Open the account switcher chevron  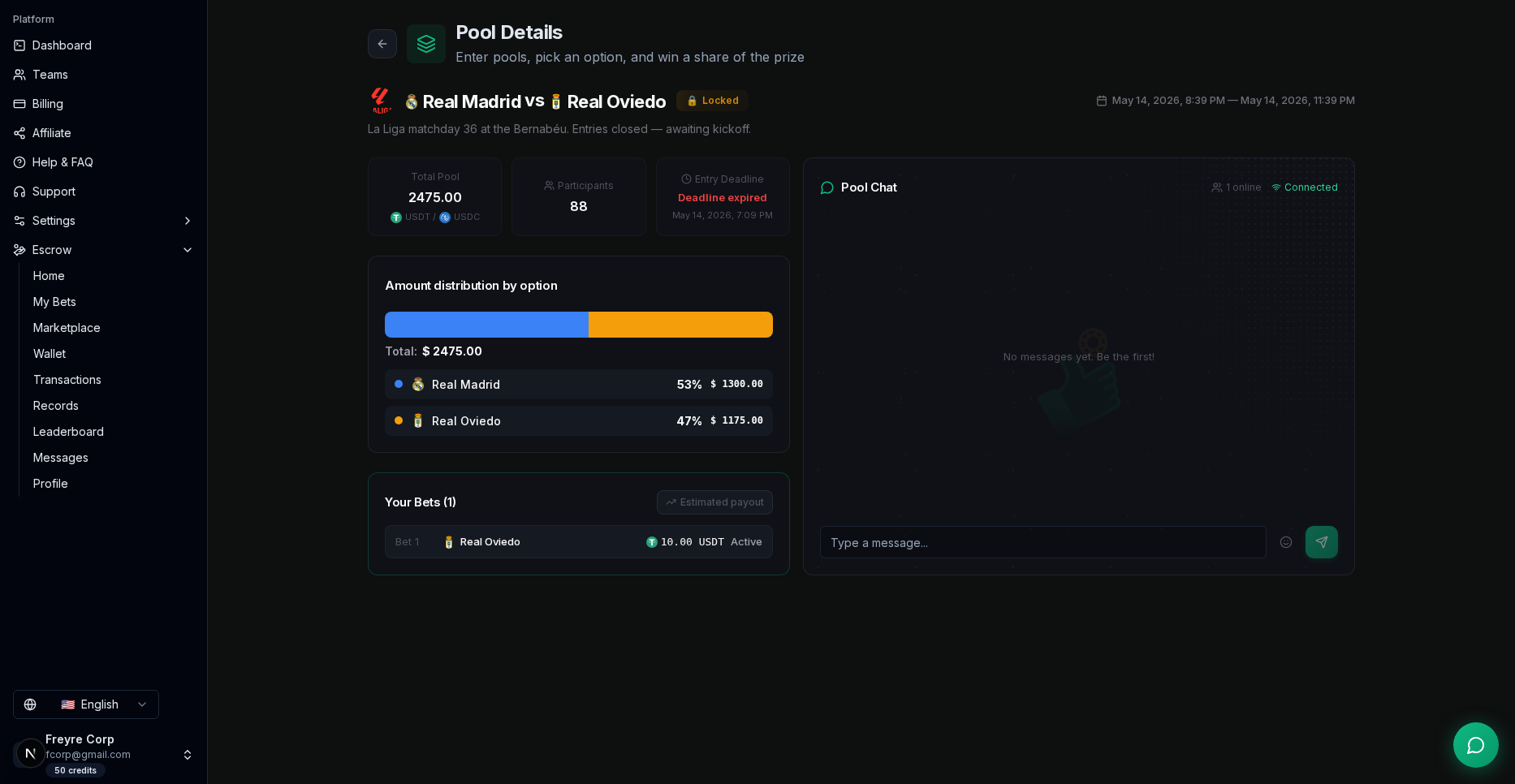(x=188, y=755)
